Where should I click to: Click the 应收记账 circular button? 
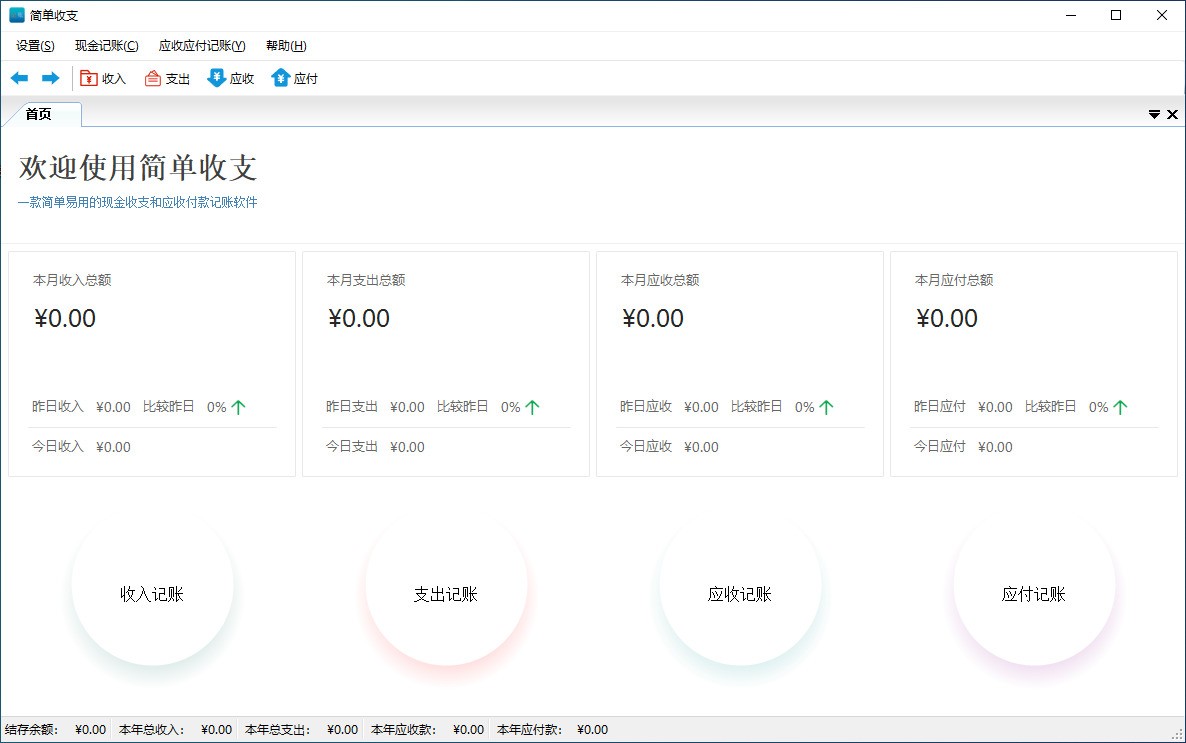point(739,593)
